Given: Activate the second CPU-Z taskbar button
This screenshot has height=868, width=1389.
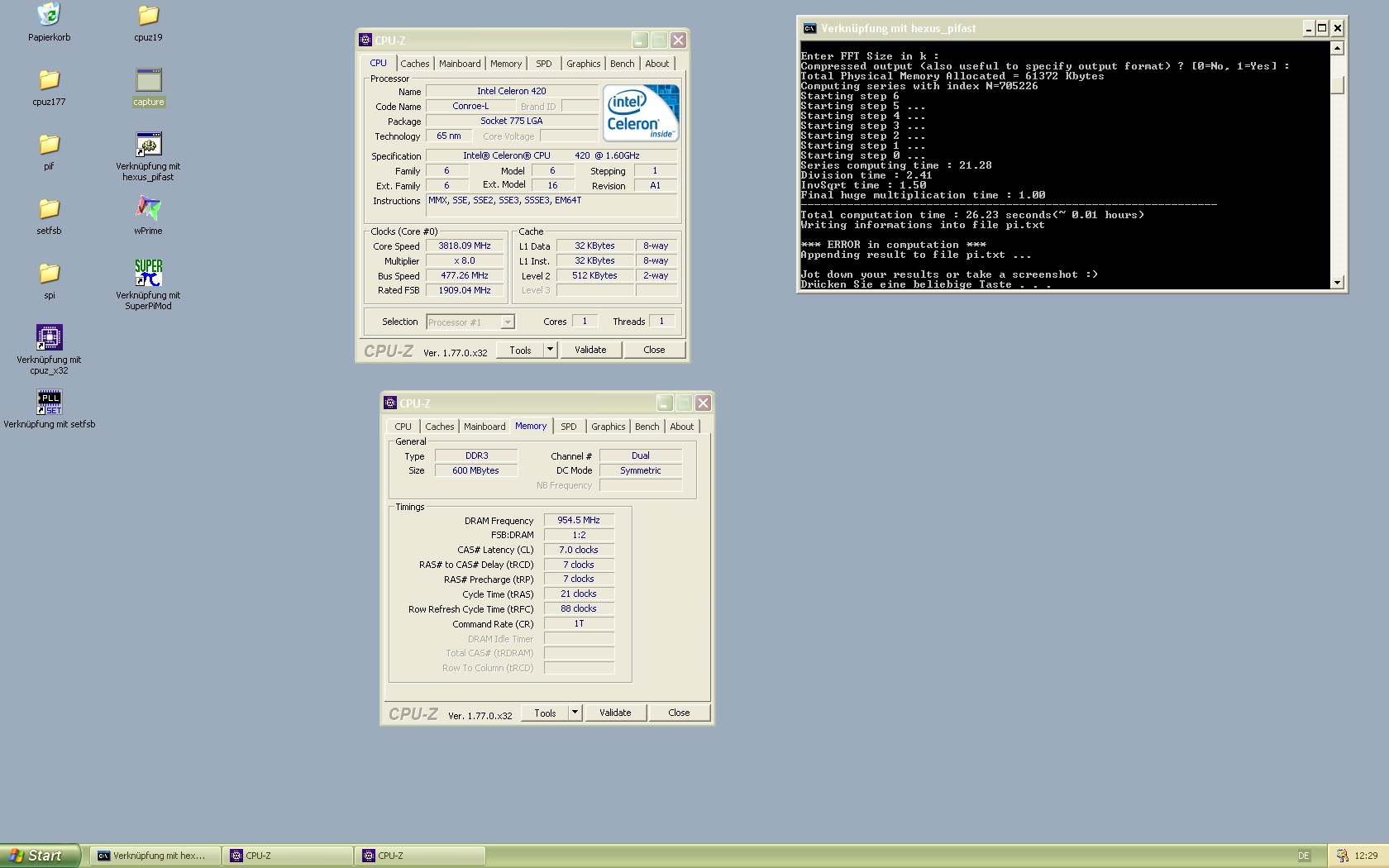Looking at the screenshot, I should point(420,856).
